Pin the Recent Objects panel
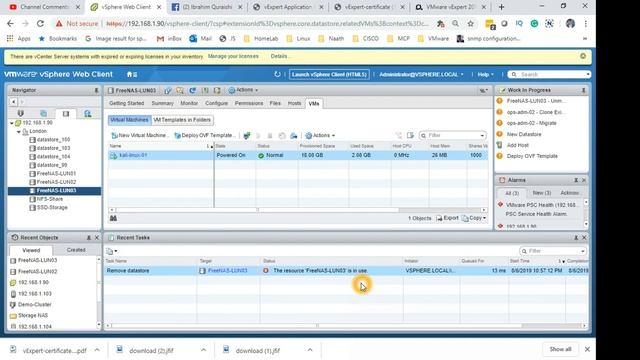640x360 pixels. tap(89, 238)
